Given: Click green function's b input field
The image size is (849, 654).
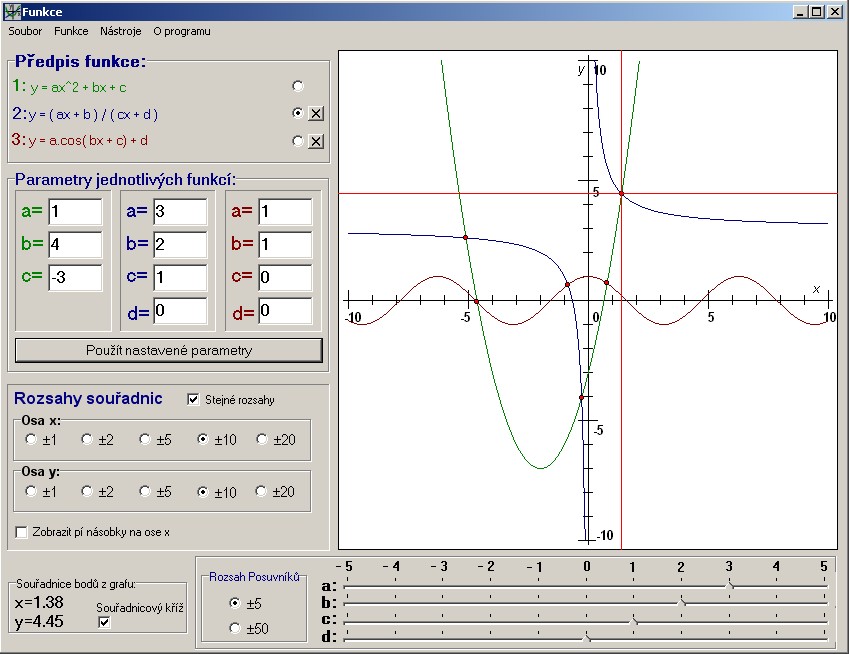Looking at the screenshot, I should pyautogui.click(x=75, y=245).
